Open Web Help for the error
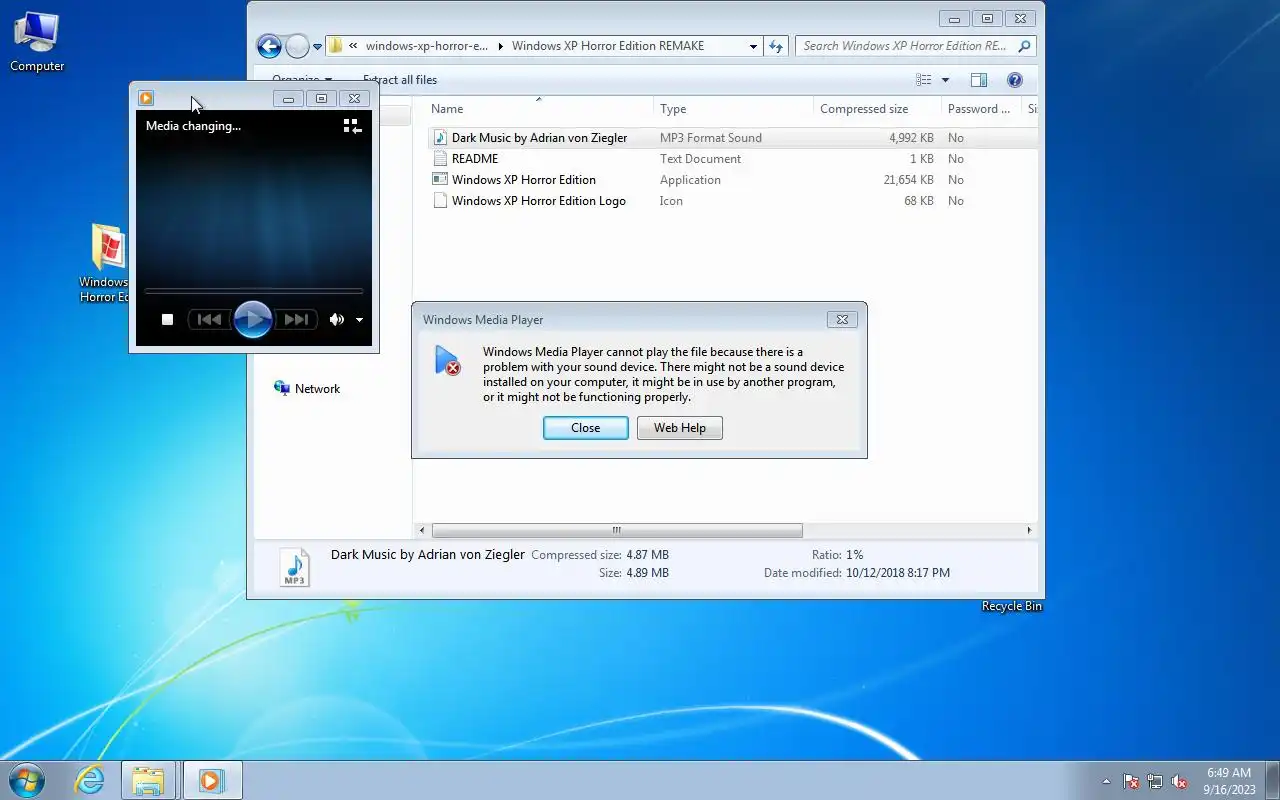Screen dimensions: 1280x800 680,428
